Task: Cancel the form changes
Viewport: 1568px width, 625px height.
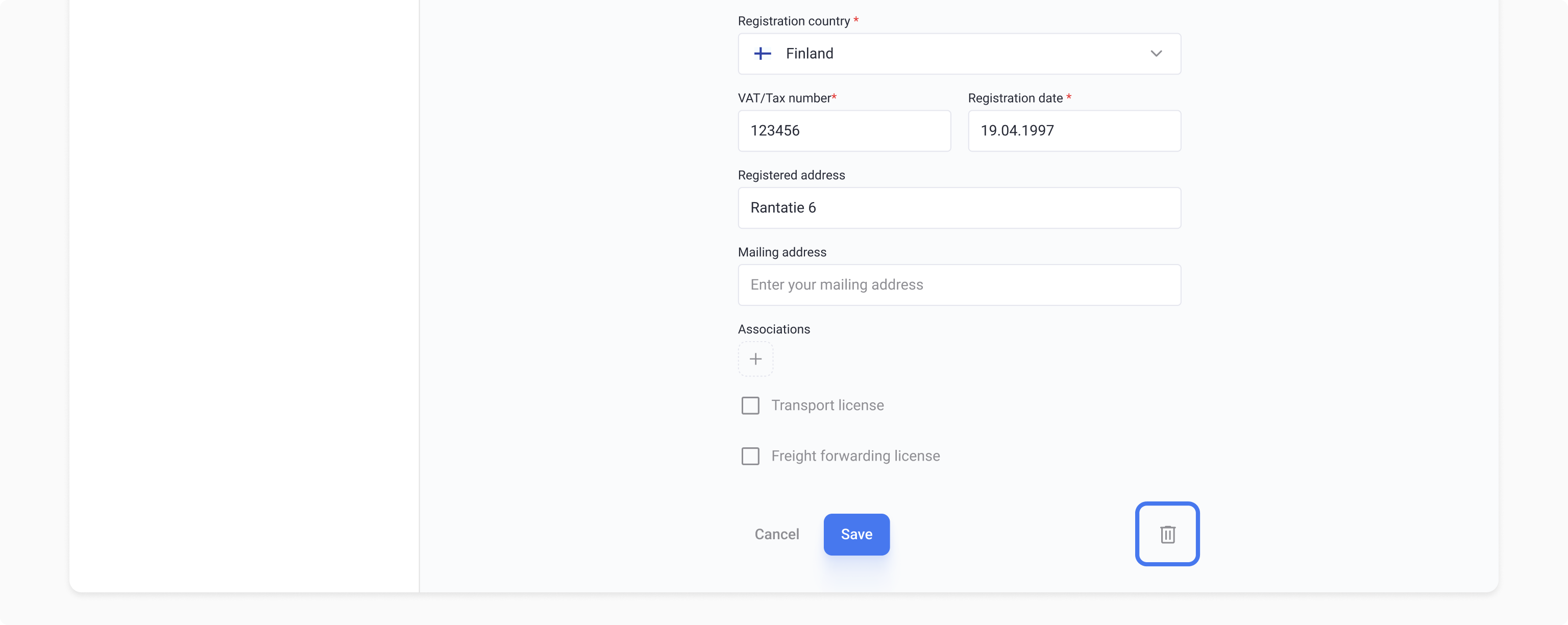Action: 776,534
